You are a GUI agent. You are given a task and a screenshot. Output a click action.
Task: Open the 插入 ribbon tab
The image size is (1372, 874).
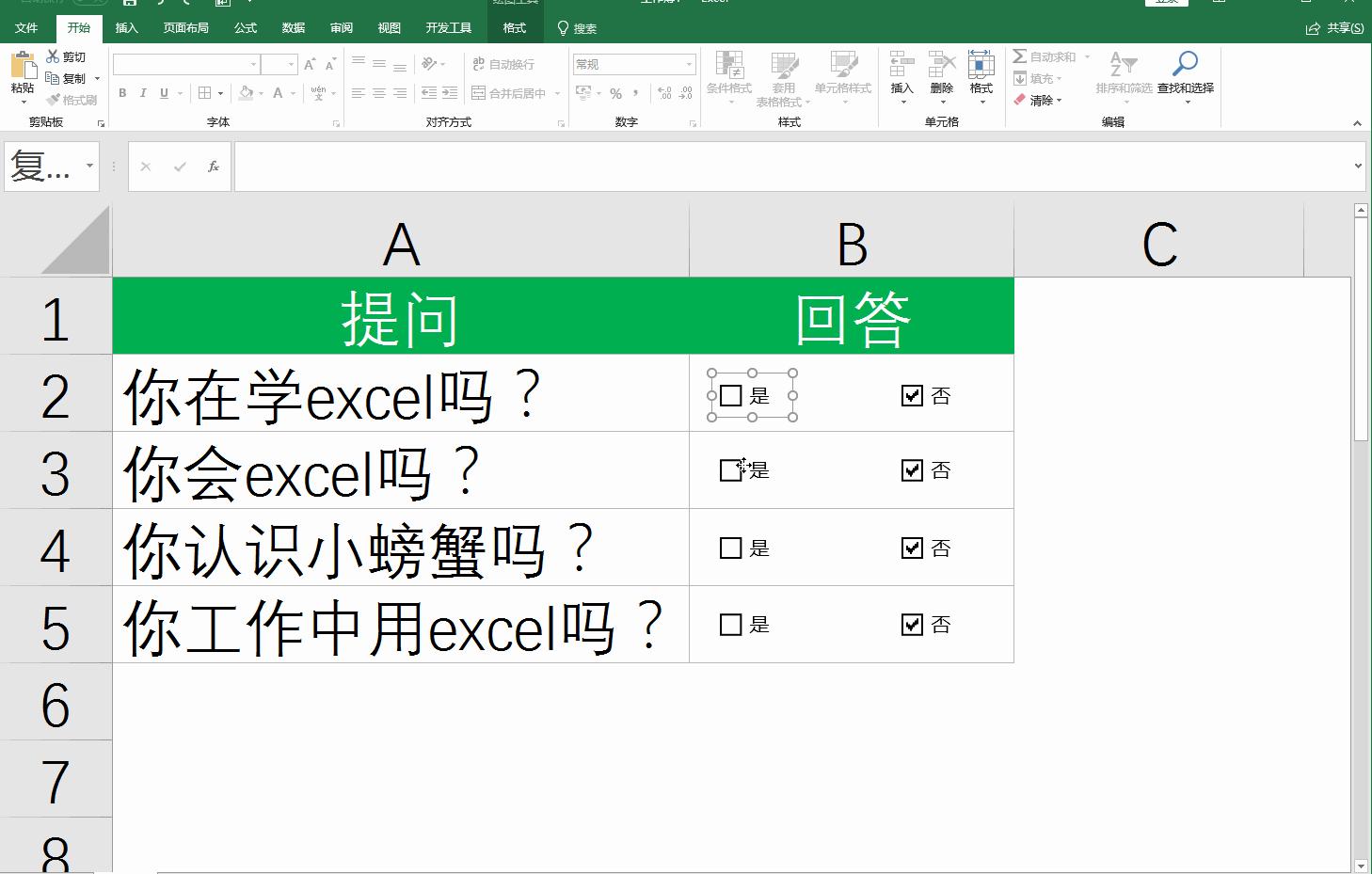click(x=126, y=28)
